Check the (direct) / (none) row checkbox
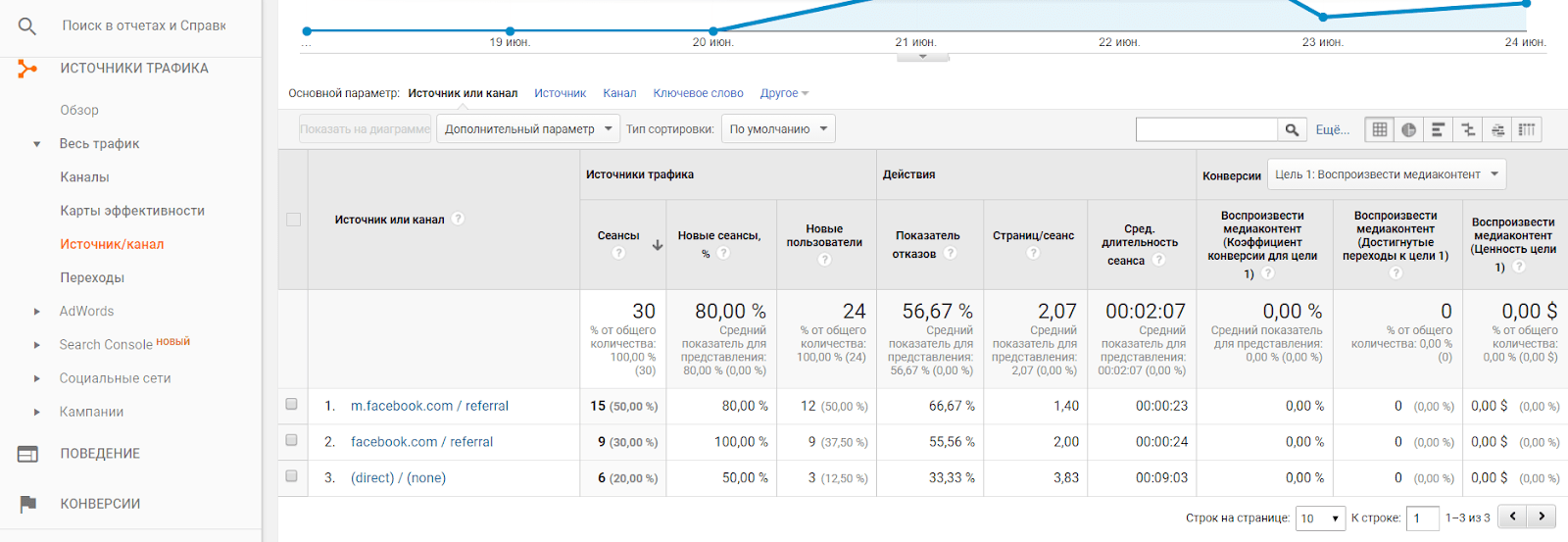Screen dimensions: 1568x542 point(291,476)
